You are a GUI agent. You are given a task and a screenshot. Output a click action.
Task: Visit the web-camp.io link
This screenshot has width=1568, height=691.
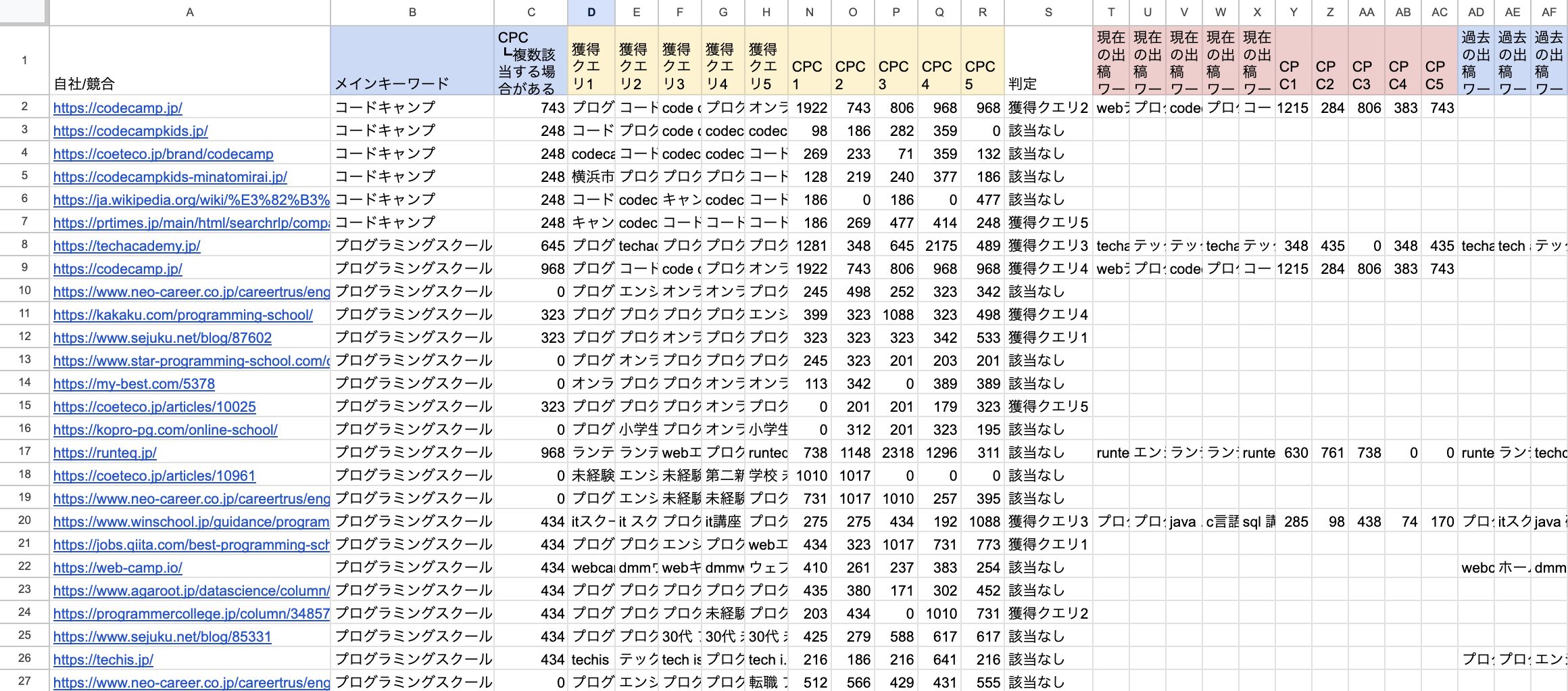click(x=118, y=567)
